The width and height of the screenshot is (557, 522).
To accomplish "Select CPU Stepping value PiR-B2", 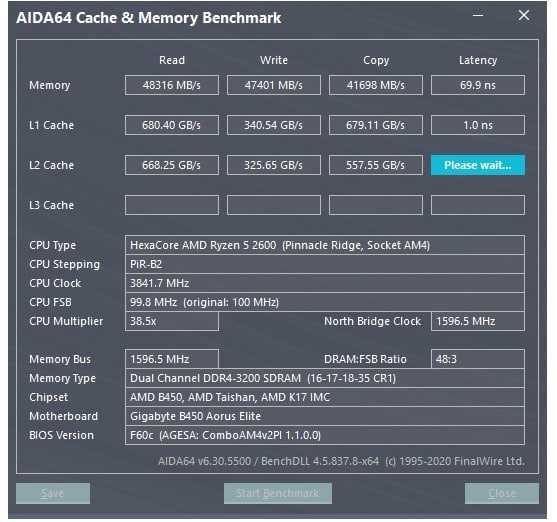I will point(325,264).
